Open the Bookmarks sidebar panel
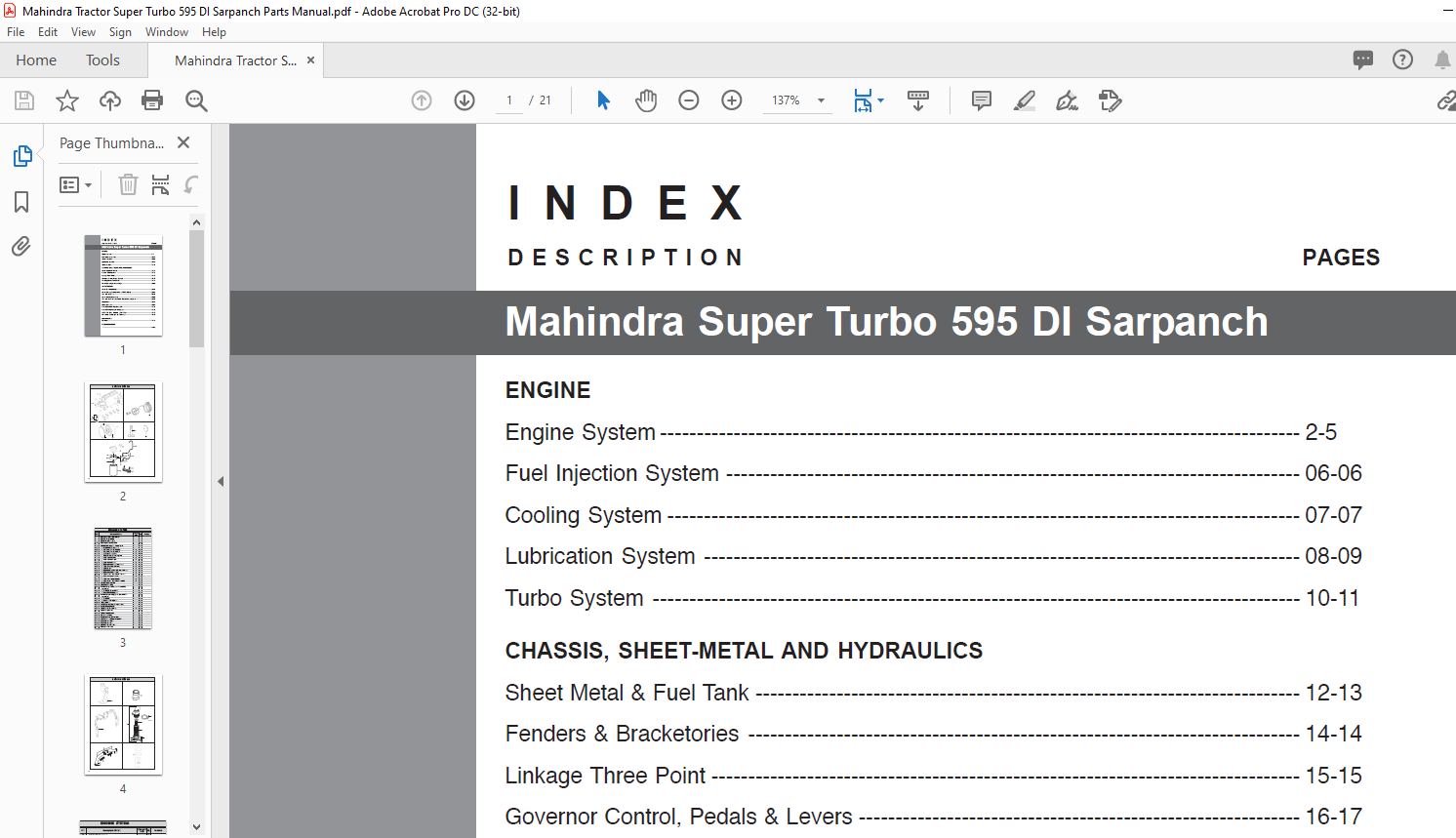 [x=21, y=202]
